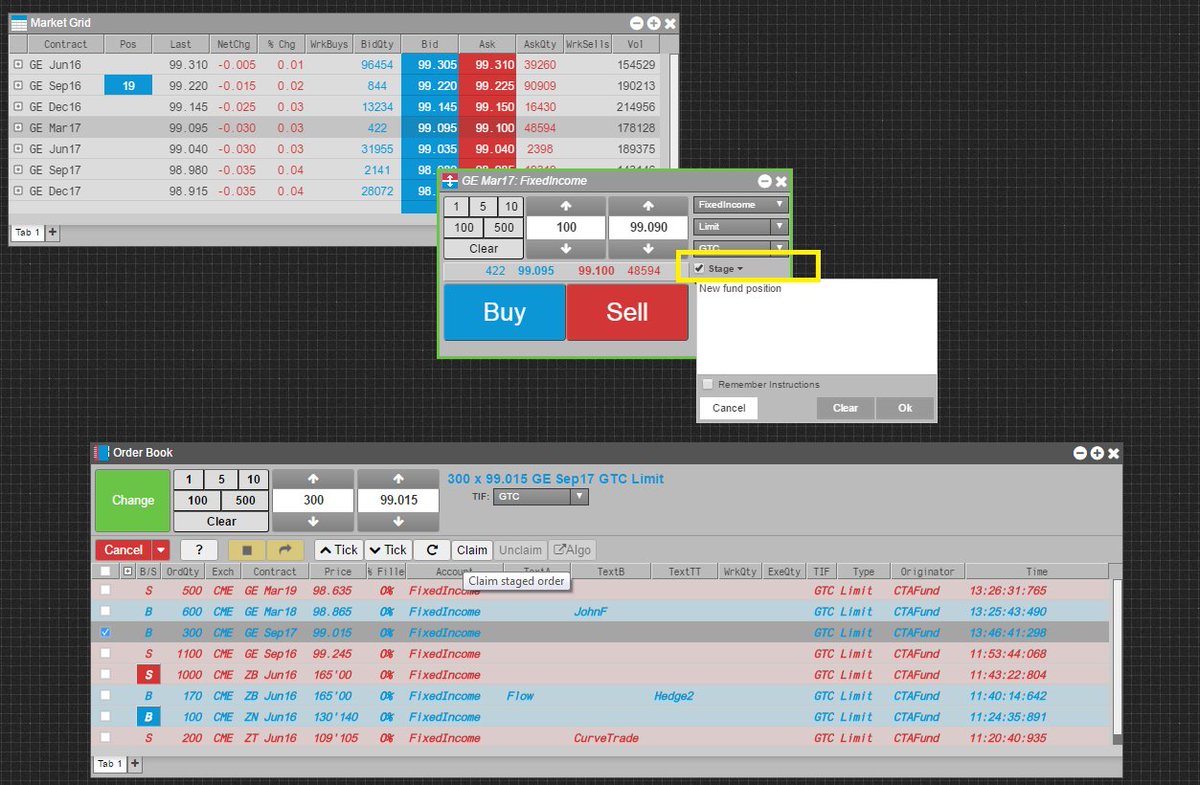1200x785 pixels.
Task: Check the select-all box in Order Book header
Action: pos(105,571)
